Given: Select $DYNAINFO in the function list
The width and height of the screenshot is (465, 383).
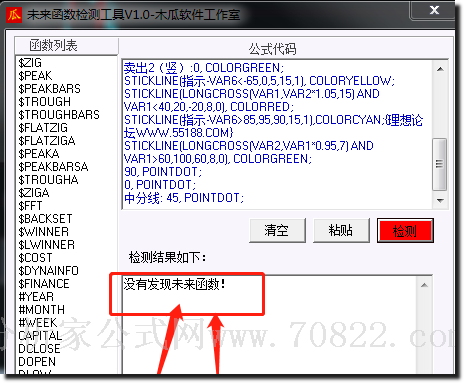Looking at the screenshot, I should [x=49, y=271].
